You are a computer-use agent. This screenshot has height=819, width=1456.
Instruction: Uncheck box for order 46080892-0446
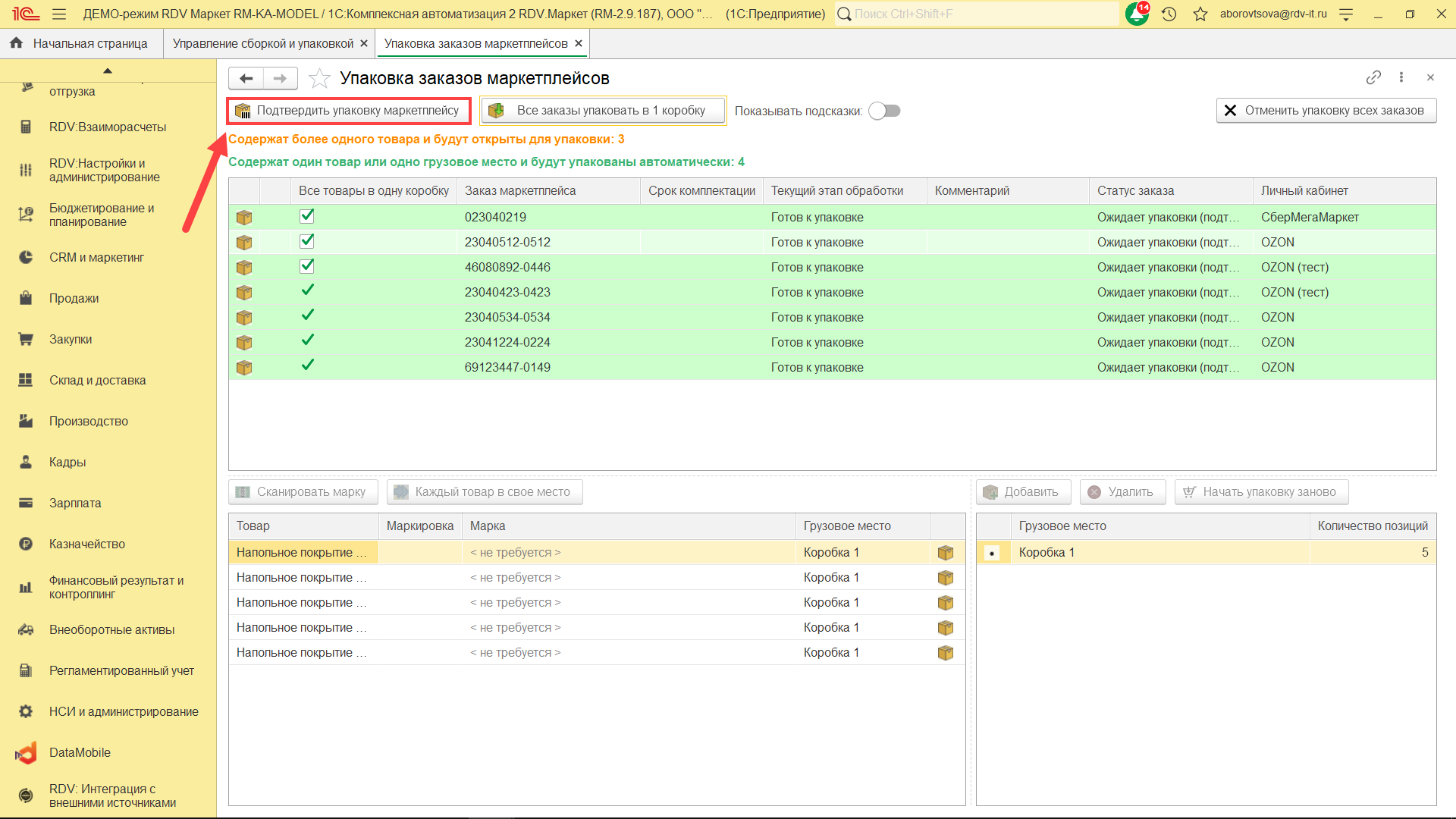[307, 266]
